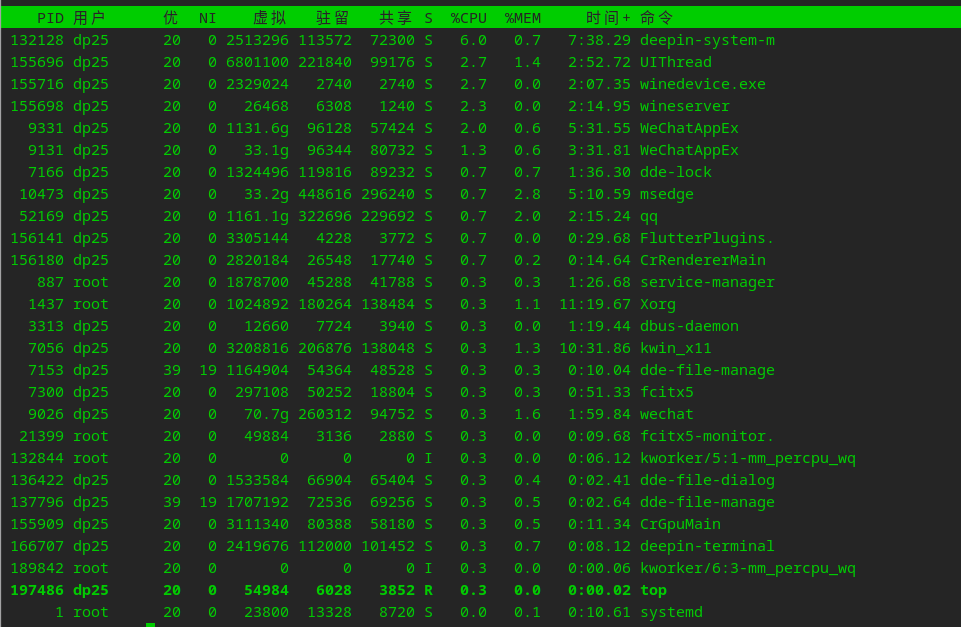This screenshot has width=961, height=627.
Task: Select the 11:19.67 time value
Action: (594, 305)
